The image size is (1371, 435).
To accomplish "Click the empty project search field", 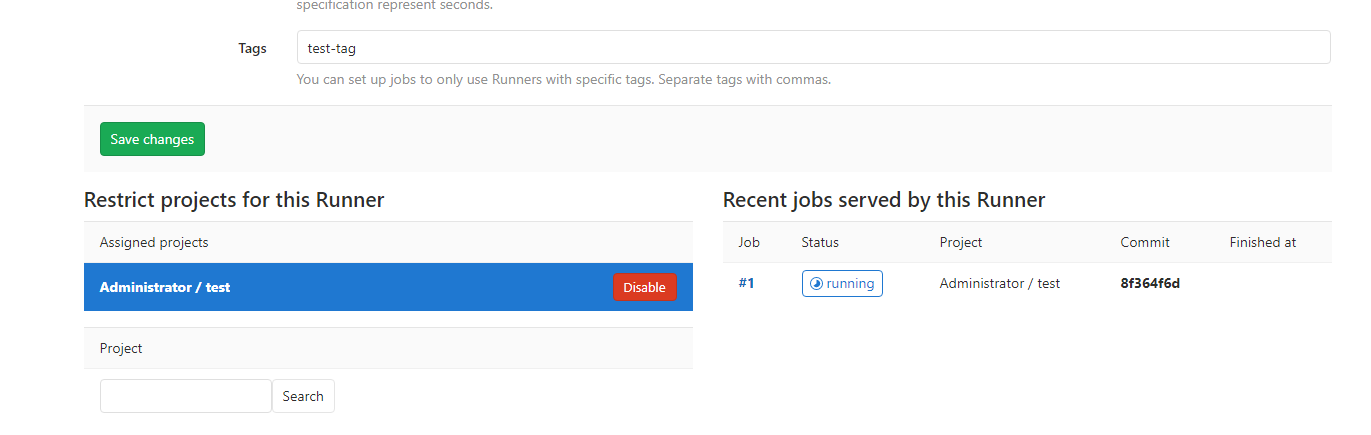I will pos(186,396).
